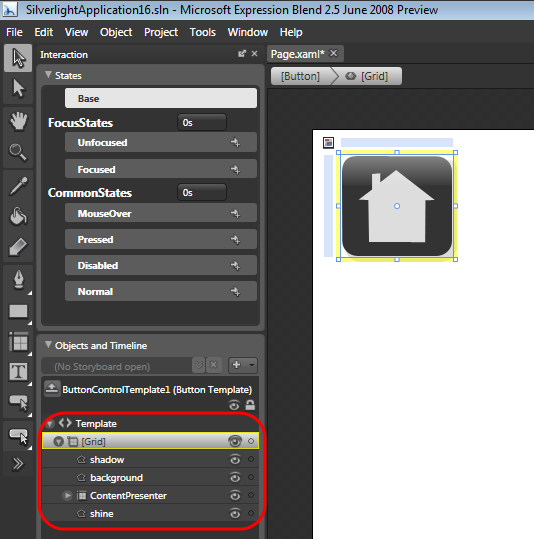Collapse the [Grid] tree node

click(58, 441)
